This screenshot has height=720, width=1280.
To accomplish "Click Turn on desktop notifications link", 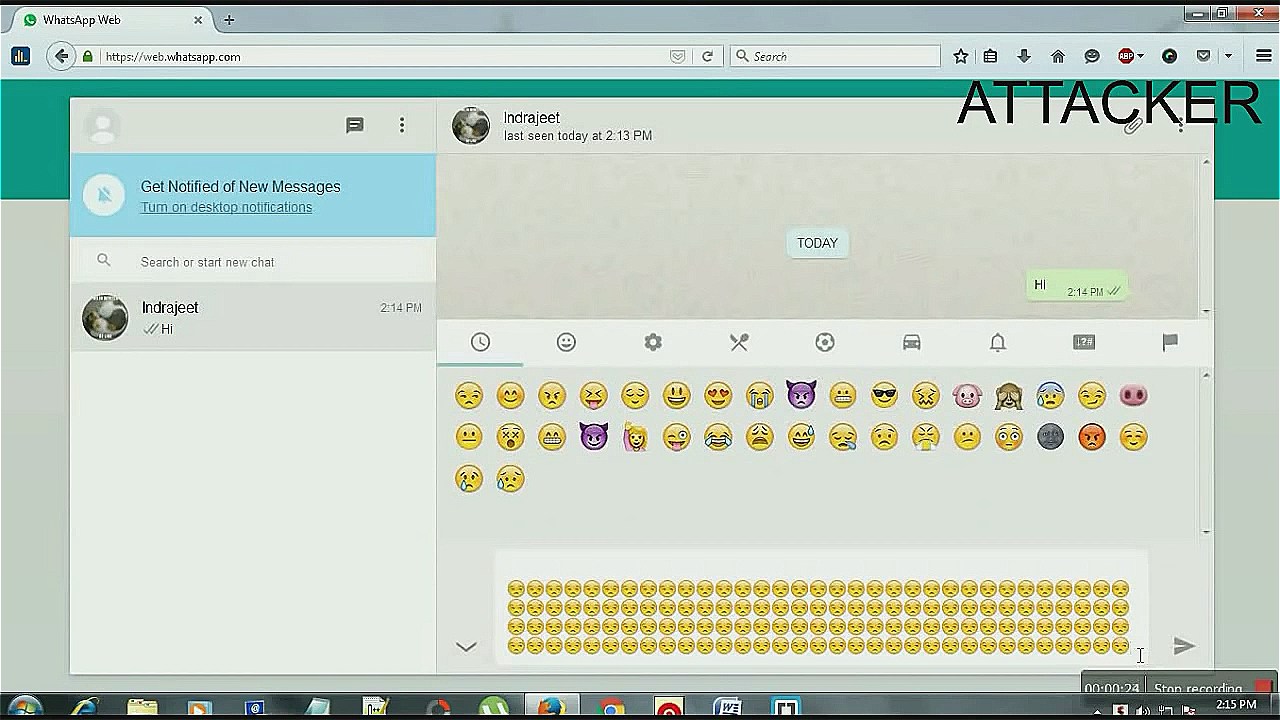I will click(x=226, y=207).
